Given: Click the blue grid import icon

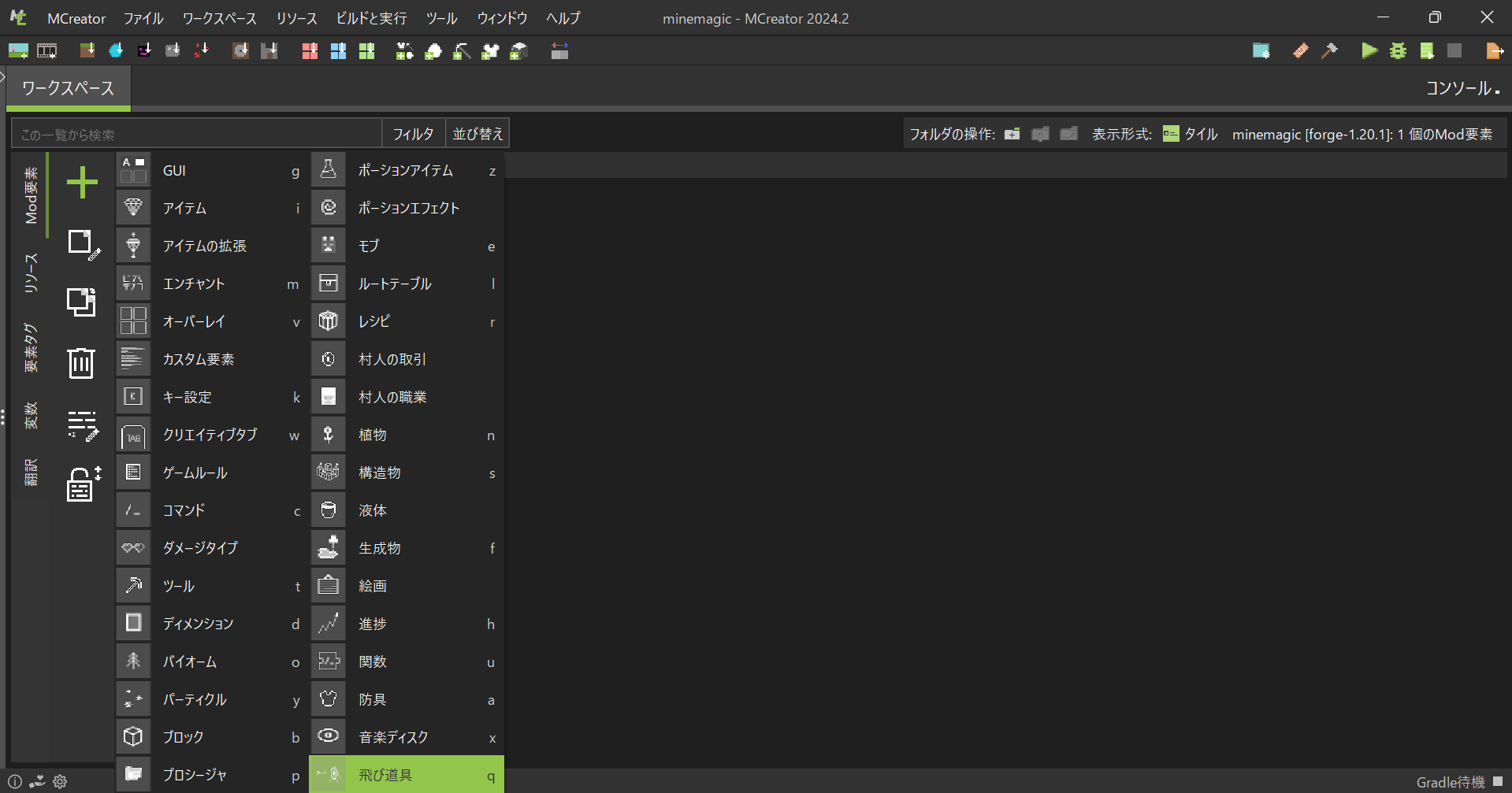Looking at the screenshot, I should pos(338,51).
